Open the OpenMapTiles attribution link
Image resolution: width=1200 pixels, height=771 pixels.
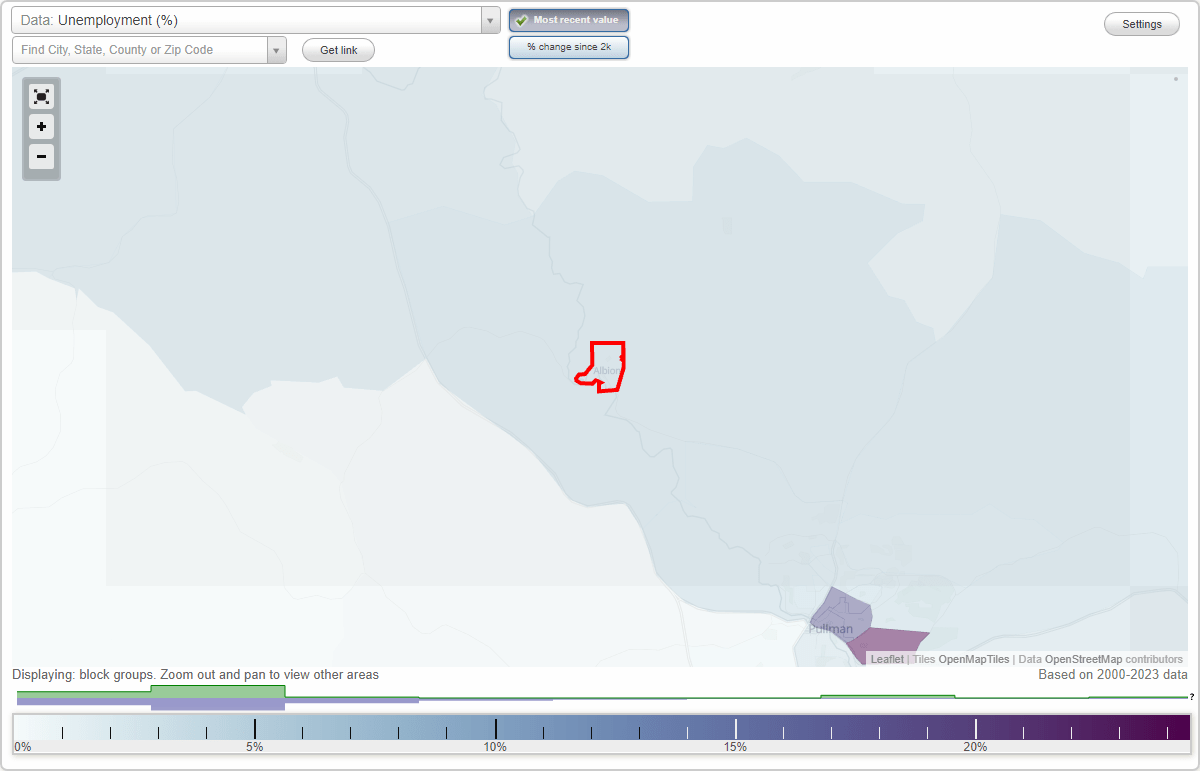[x=974, y=659]
